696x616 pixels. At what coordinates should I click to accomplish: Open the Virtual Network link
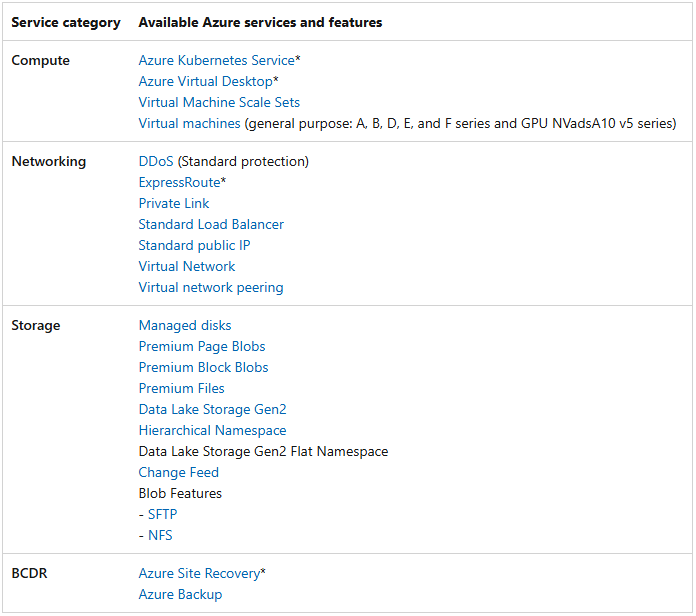pos(187,266)
